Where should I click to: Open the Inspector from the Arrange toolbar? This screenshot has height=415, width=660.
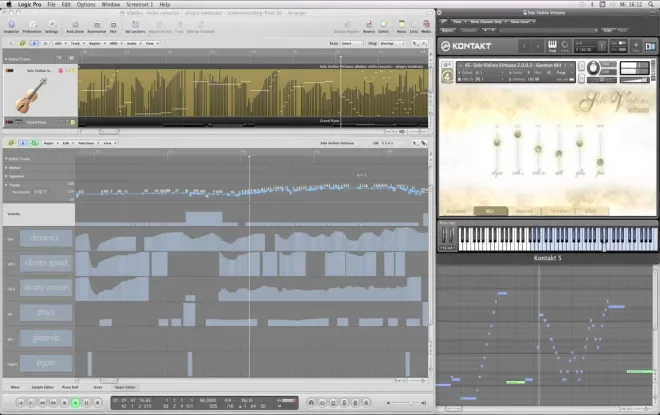click(11, 25)
